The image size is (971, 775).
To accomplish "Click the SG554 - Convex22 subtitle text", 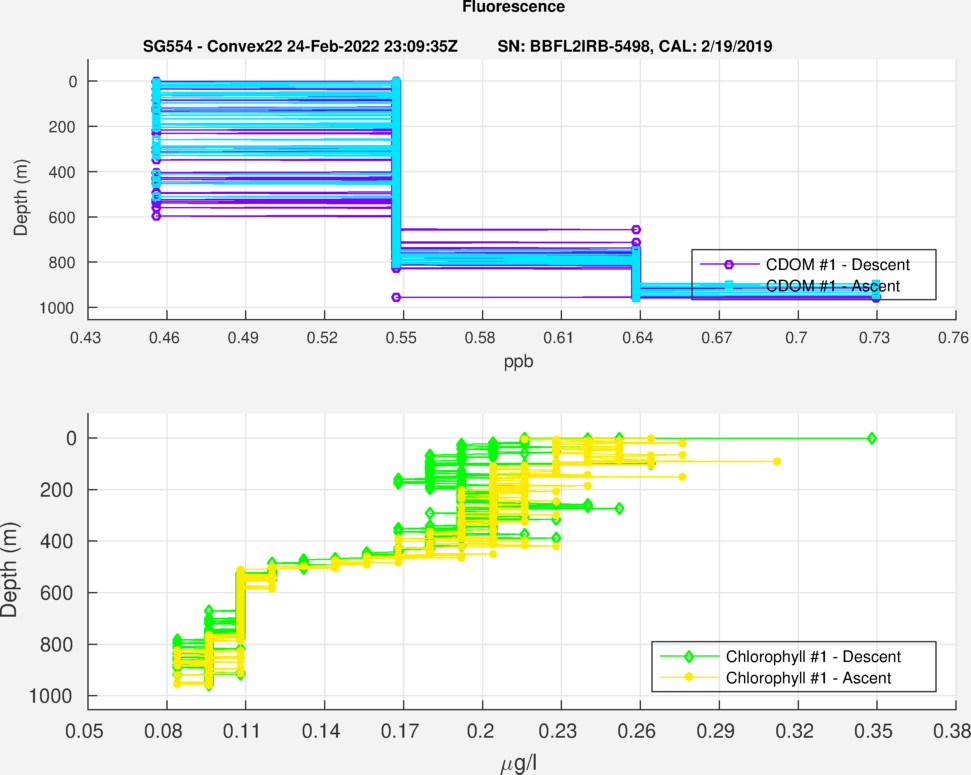I will point(300,47).
